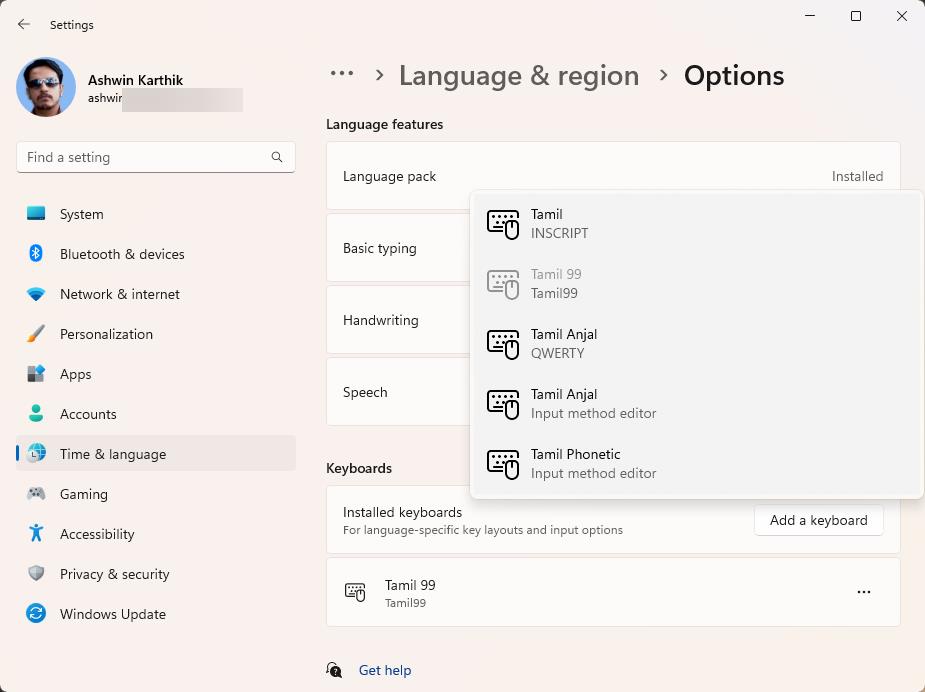Image resolution: width=925 pixels, height=692 pixels.
Task: Open Privacy & security settings
Action: click(156, 573)
